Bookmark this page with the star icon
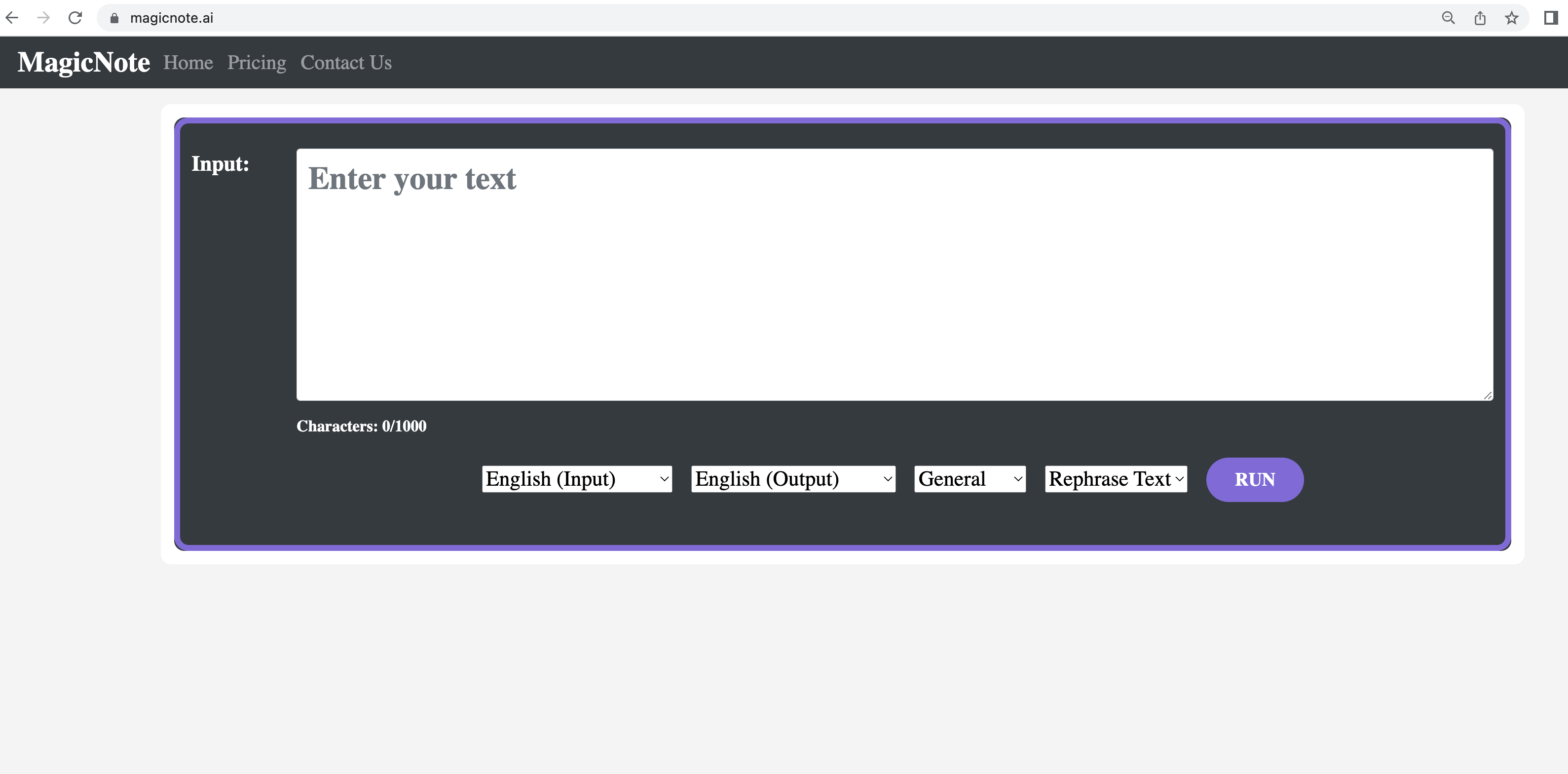This screenshot has height=774, width=1568. pyautogui.click(x=1511, y=18)
